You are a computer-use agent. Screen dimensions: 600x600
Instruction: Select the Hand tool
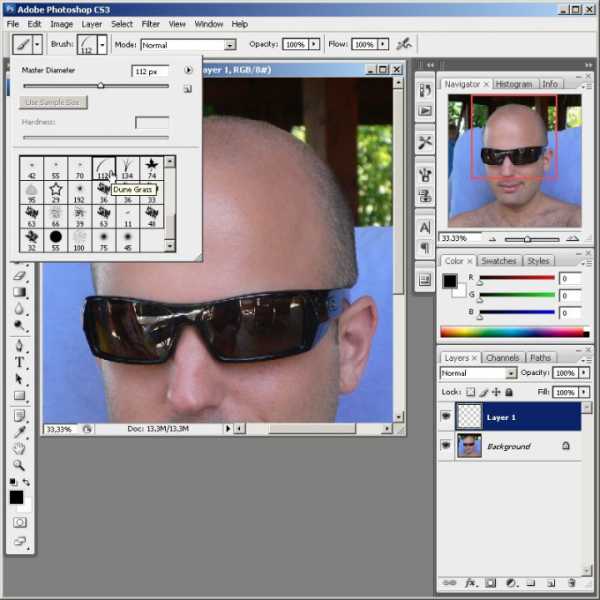point(19,448)
